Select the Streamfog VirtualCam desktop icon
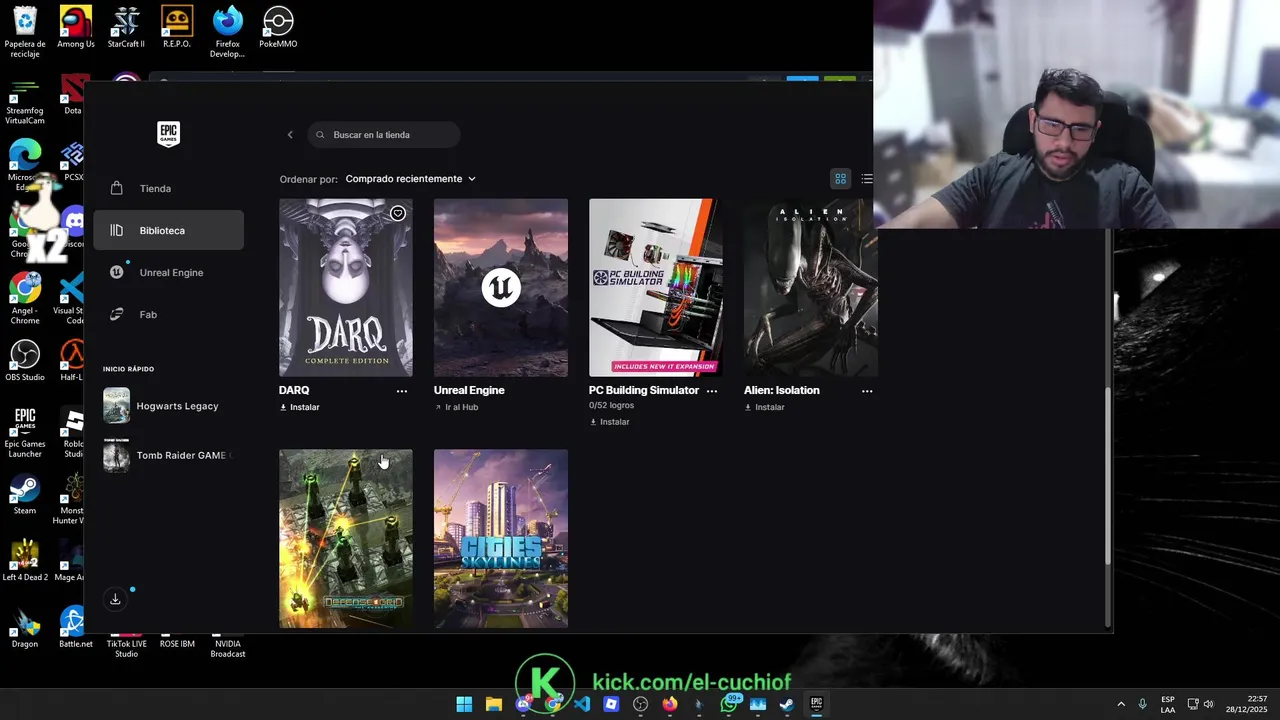 tap(25, 103)
